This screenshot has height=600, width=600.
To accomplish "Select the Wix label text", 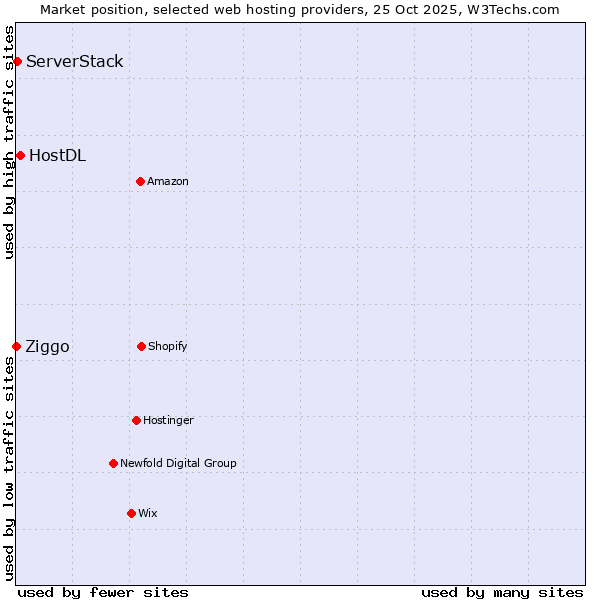I will click(148, 513).
